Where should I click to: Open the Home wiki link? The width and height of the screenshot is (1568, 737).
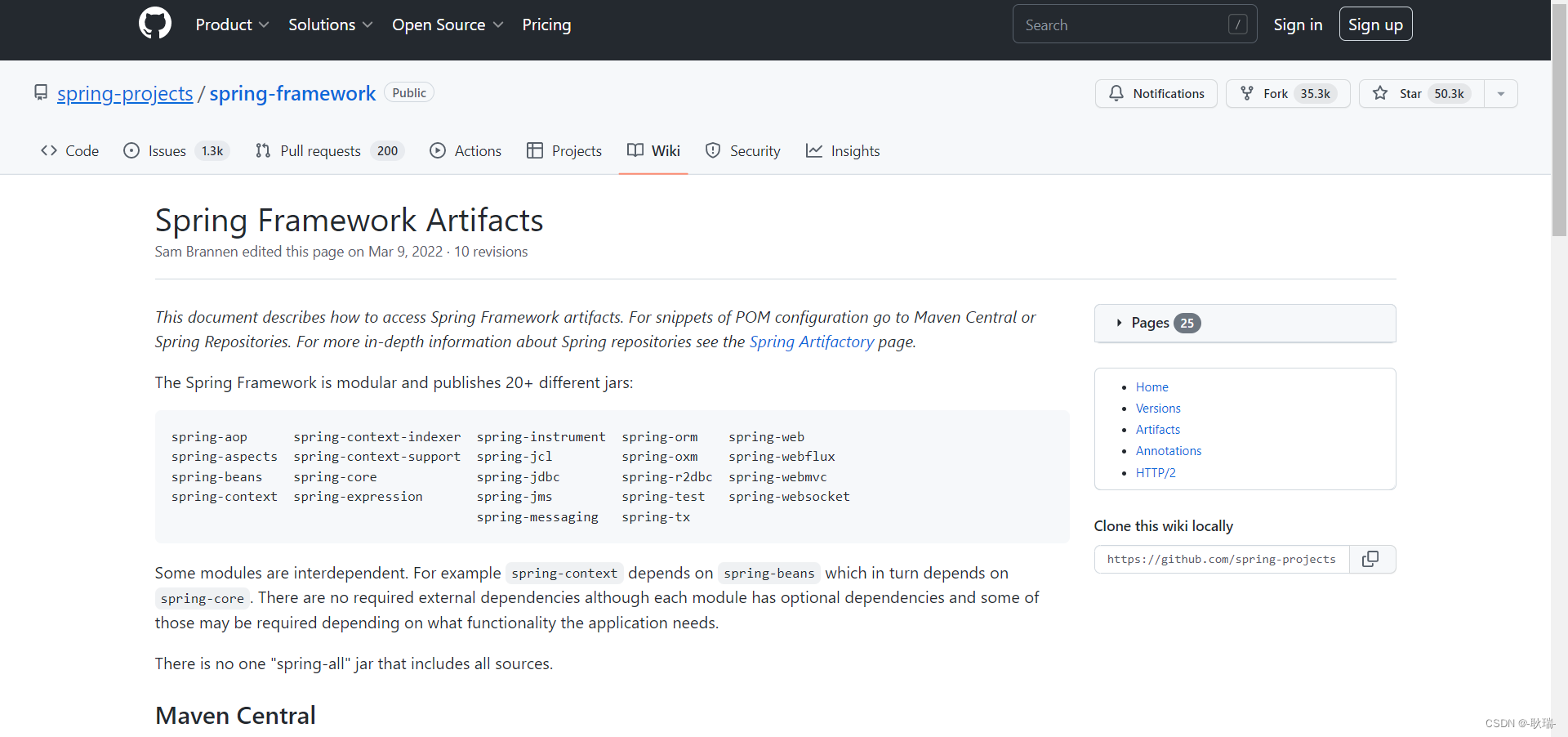tap(1151, 387)
